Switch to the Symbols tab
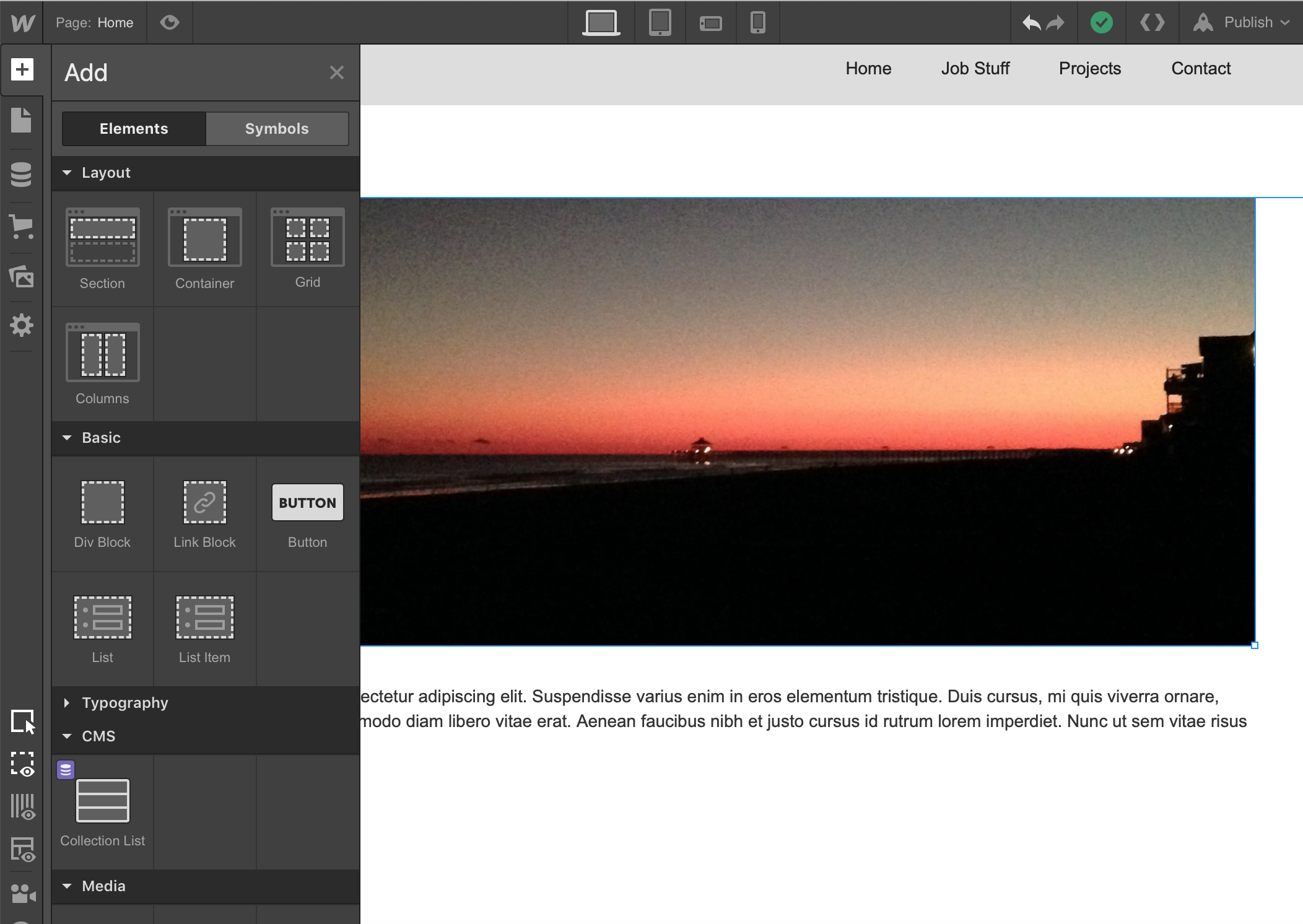Screen dimensions: 1303x924 [277, 129]
